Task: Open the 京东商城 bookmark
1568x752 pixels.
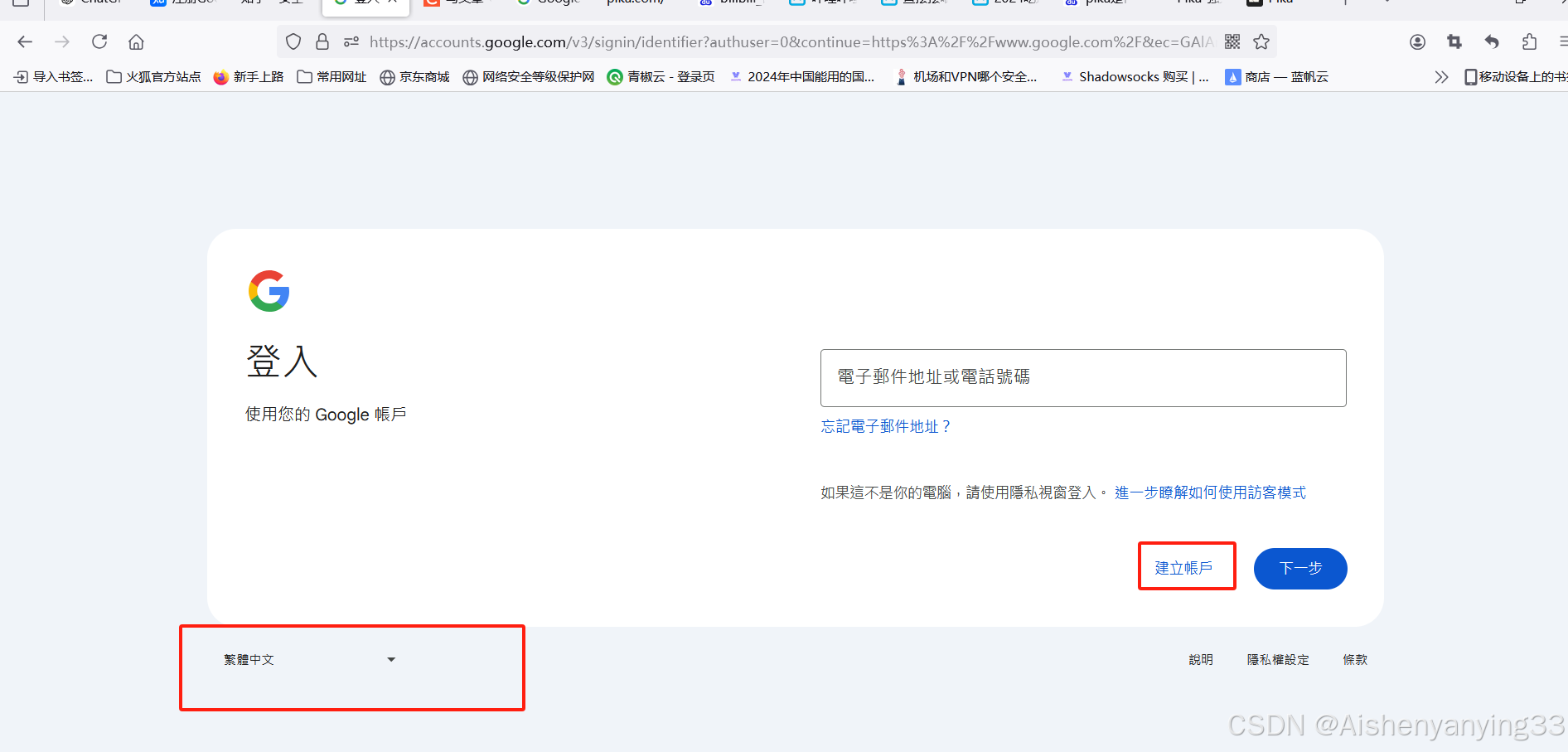Action: [x=414, y=77]
